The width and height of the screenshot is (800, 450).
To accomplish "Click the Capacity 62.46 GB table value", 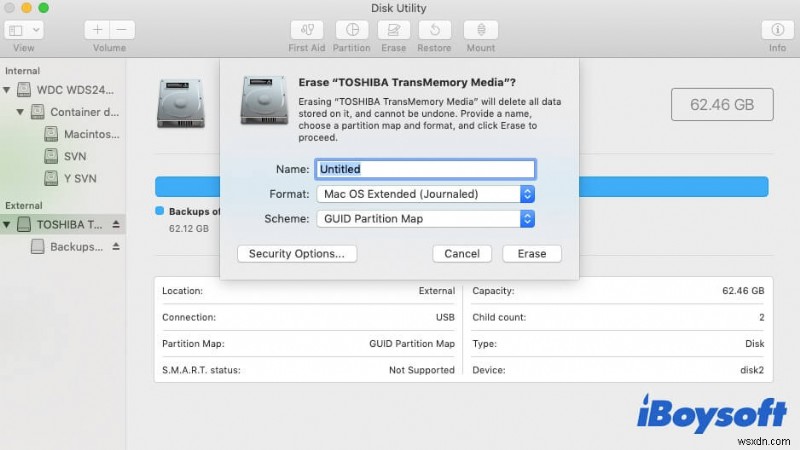I will pyautogui.click(x=743, y=291).
